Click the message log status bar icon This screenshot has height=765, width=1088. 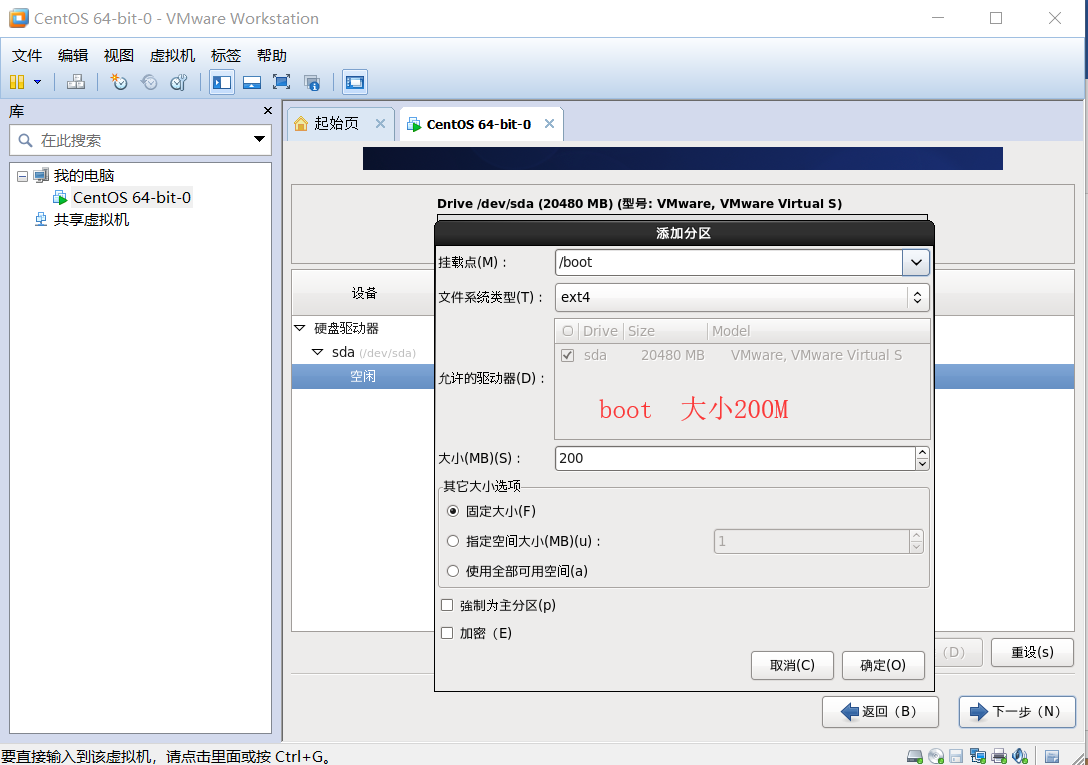pyautogui.click(x=1052, y=756)
